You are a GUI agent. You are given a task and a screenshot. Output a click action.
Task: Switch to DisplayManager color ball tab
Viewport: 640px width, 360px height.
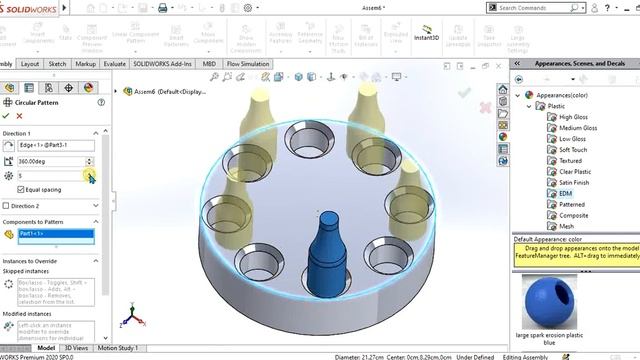(x=88, y=87)
